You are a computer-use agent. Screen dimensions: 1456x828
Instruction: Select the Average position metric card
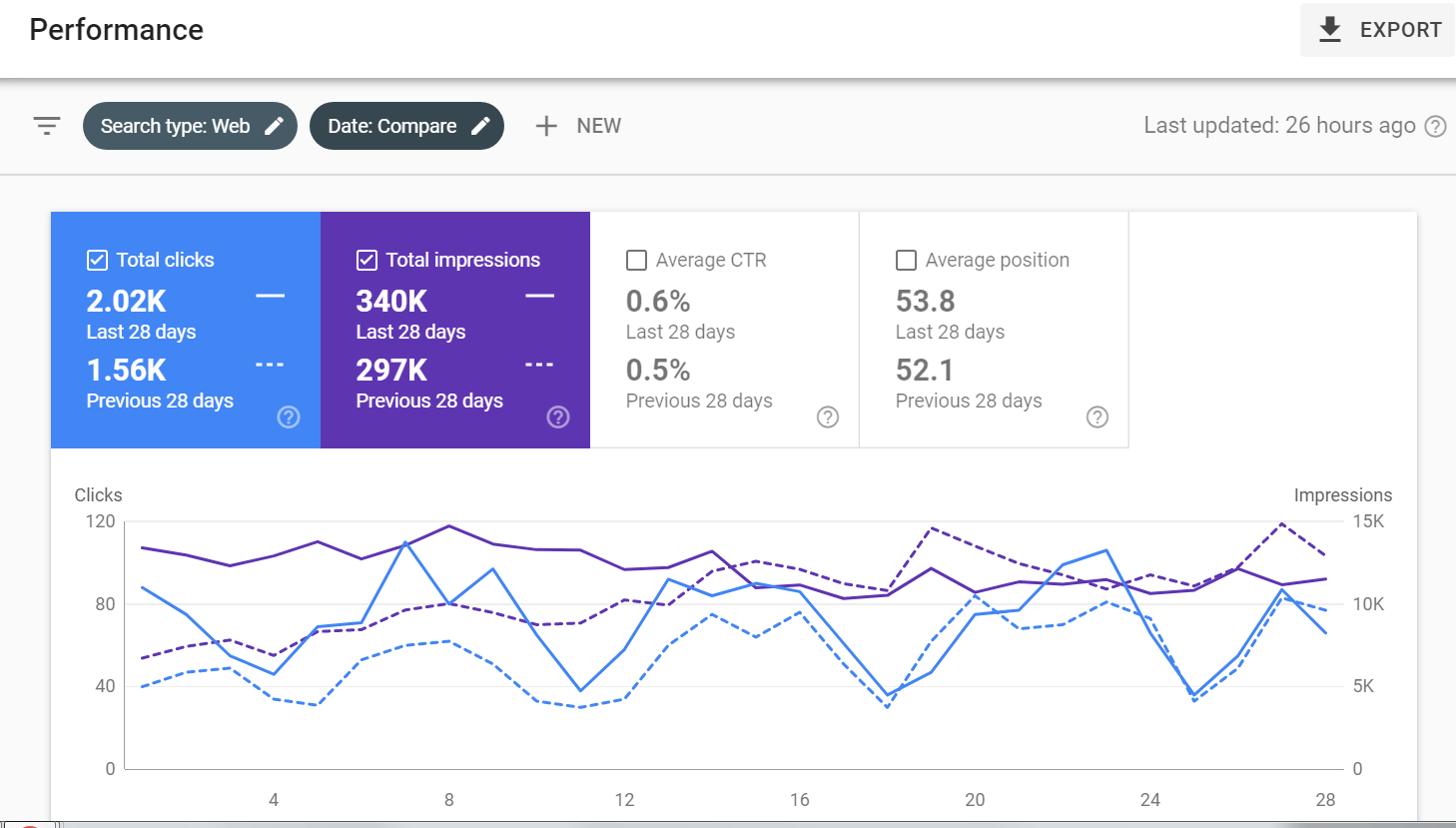tap(994, 330)
